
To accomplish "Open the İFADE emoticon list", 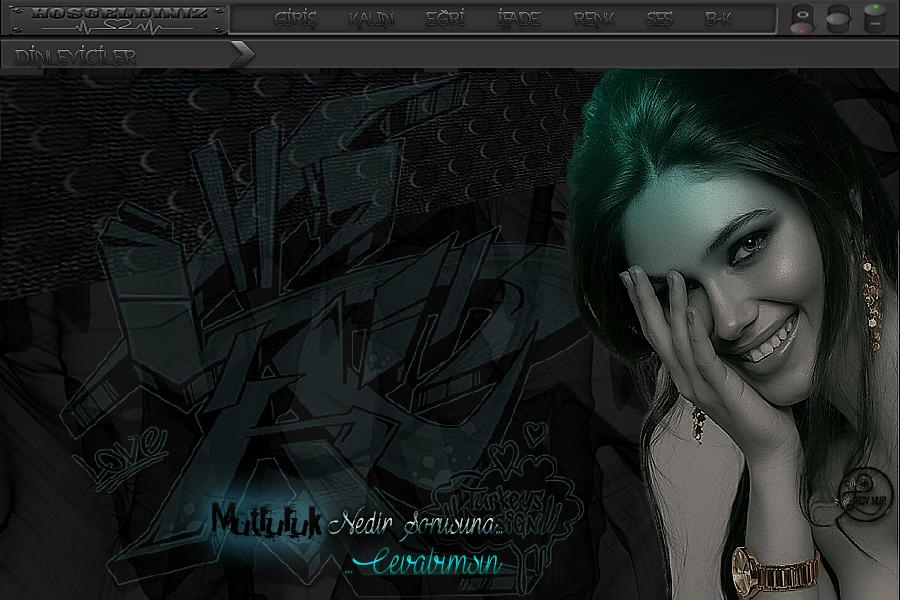I will 518,19.
